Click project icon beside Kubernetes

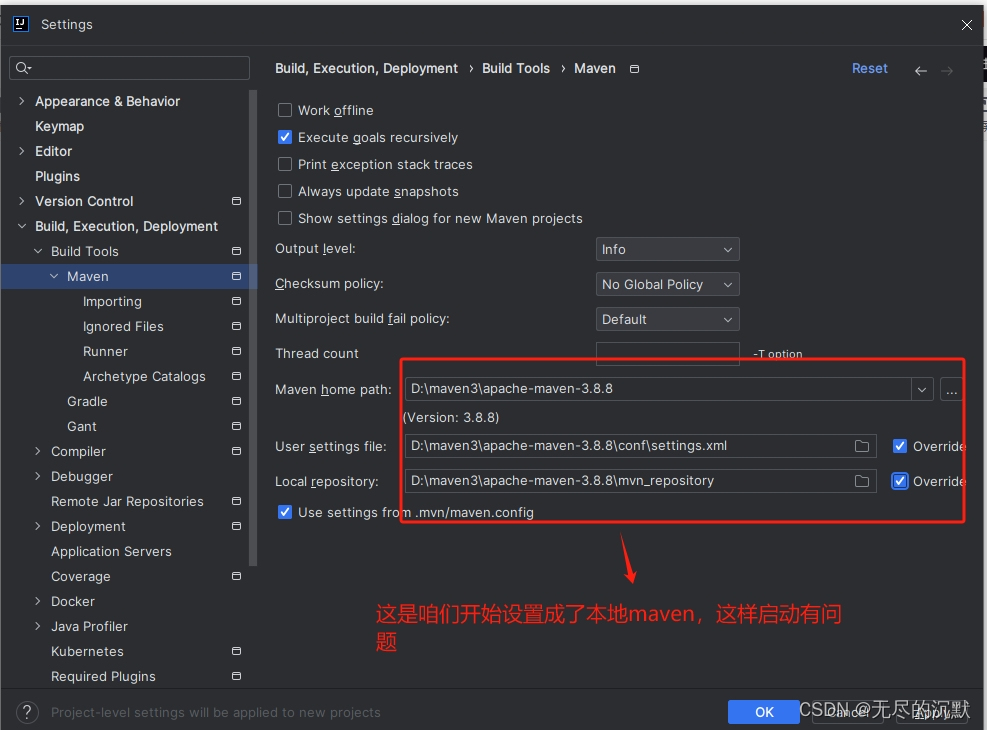pyautogui.click(x=237, y=651)
